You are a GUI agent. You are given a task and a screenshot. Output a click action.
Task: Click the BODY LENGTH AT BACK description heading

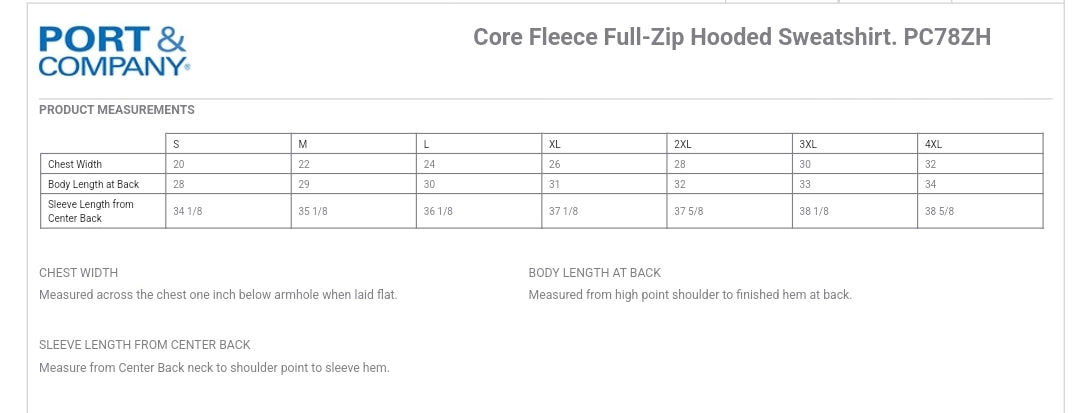pyautogui.click(x=595, y=273)
